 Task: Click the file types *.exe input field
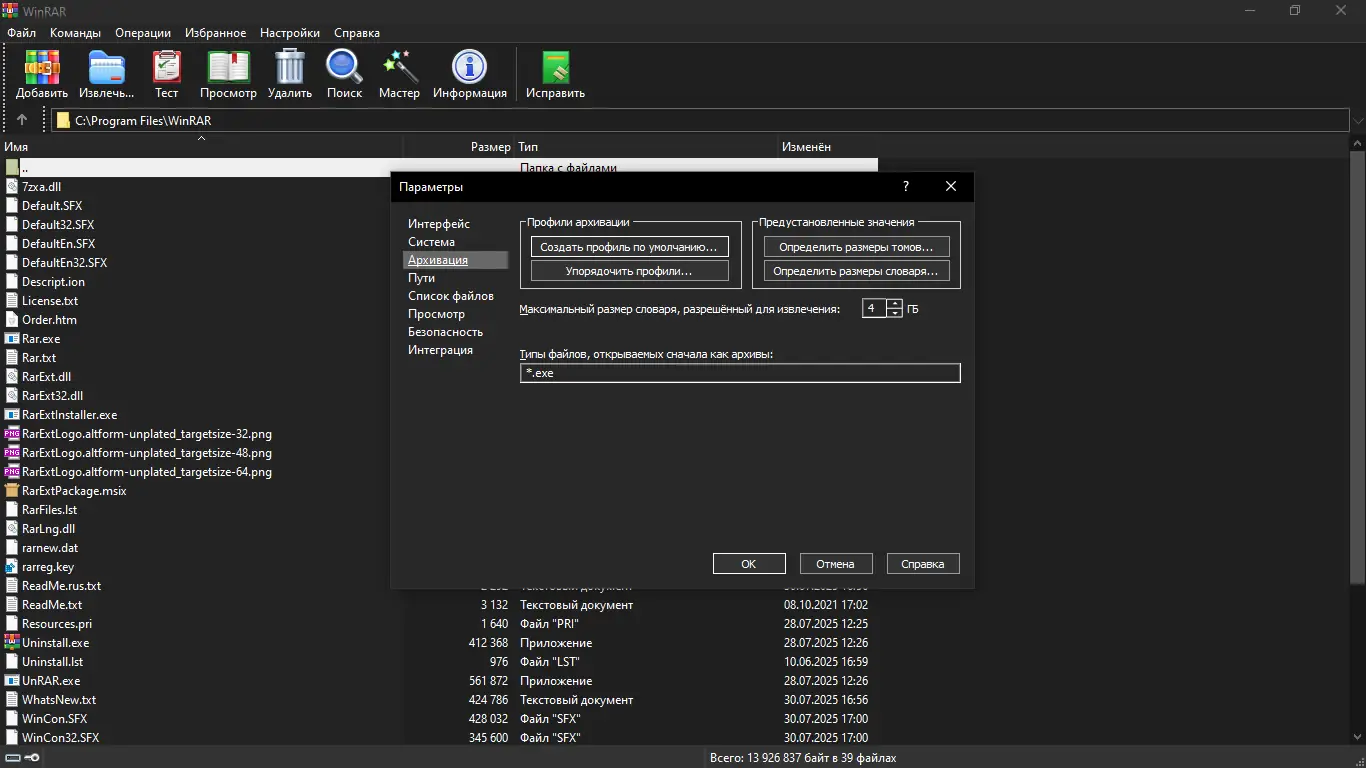click(740, 373)
